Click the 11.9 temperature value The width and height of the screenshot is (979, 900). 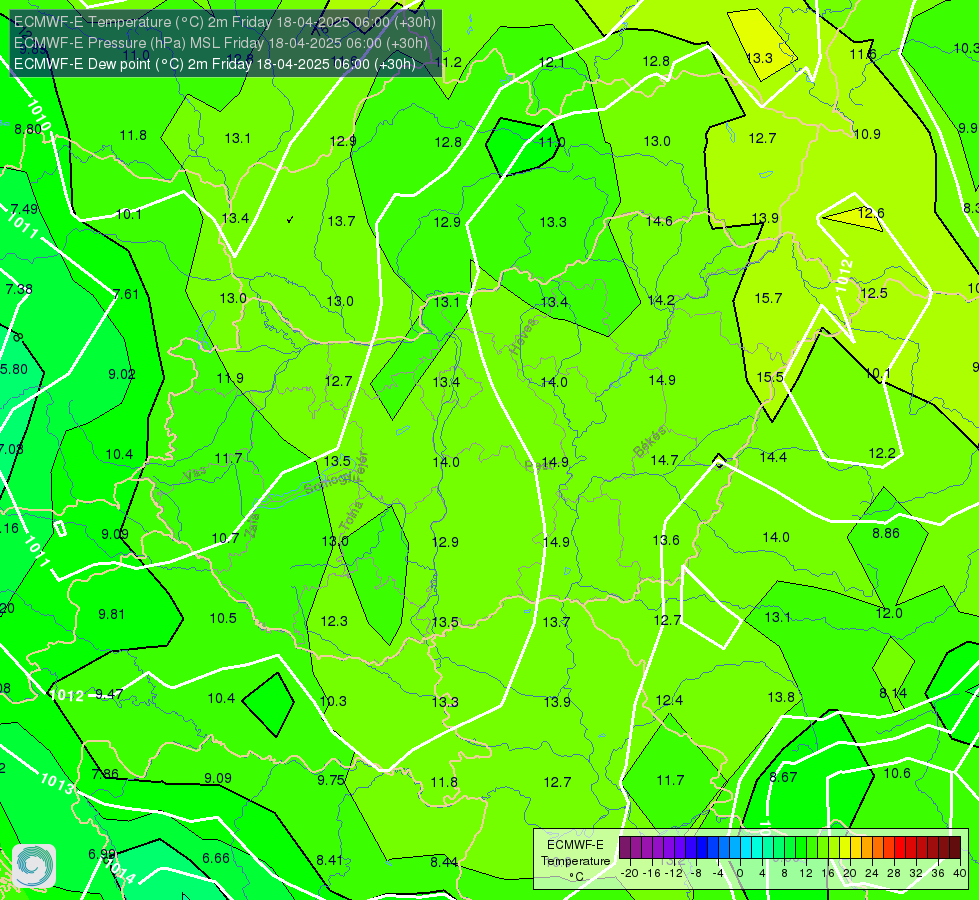coord(230,378)
